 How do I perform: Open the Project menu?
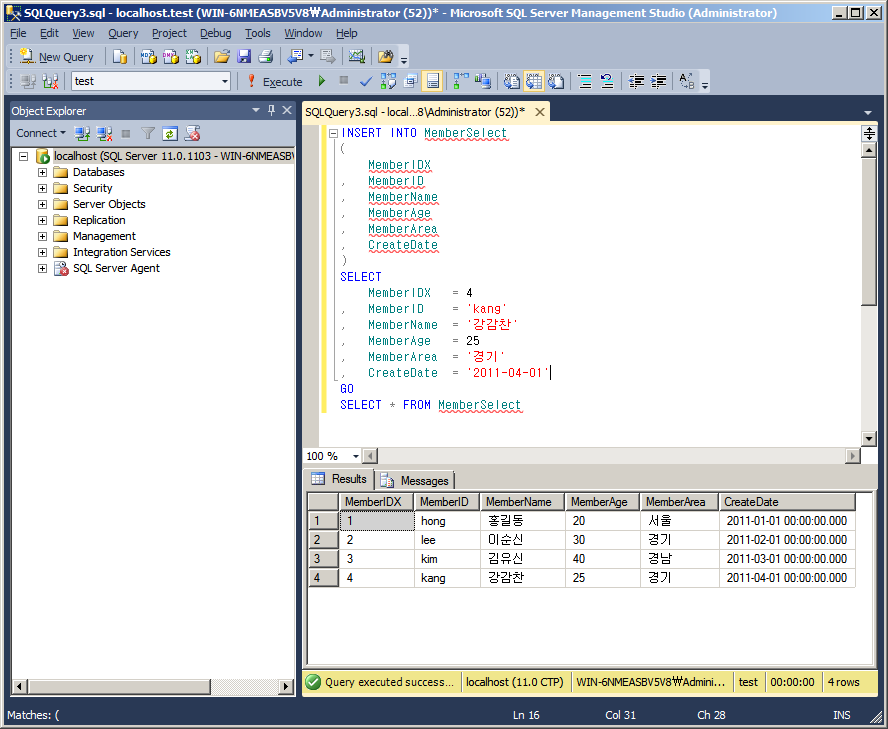tap(169, 33)
